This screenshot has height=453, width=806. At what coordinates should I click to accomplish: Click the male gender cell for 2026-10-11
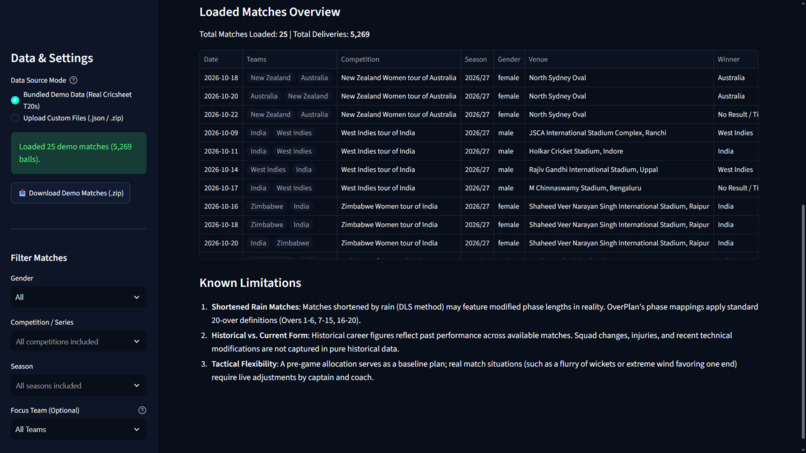tap(509, 151)
